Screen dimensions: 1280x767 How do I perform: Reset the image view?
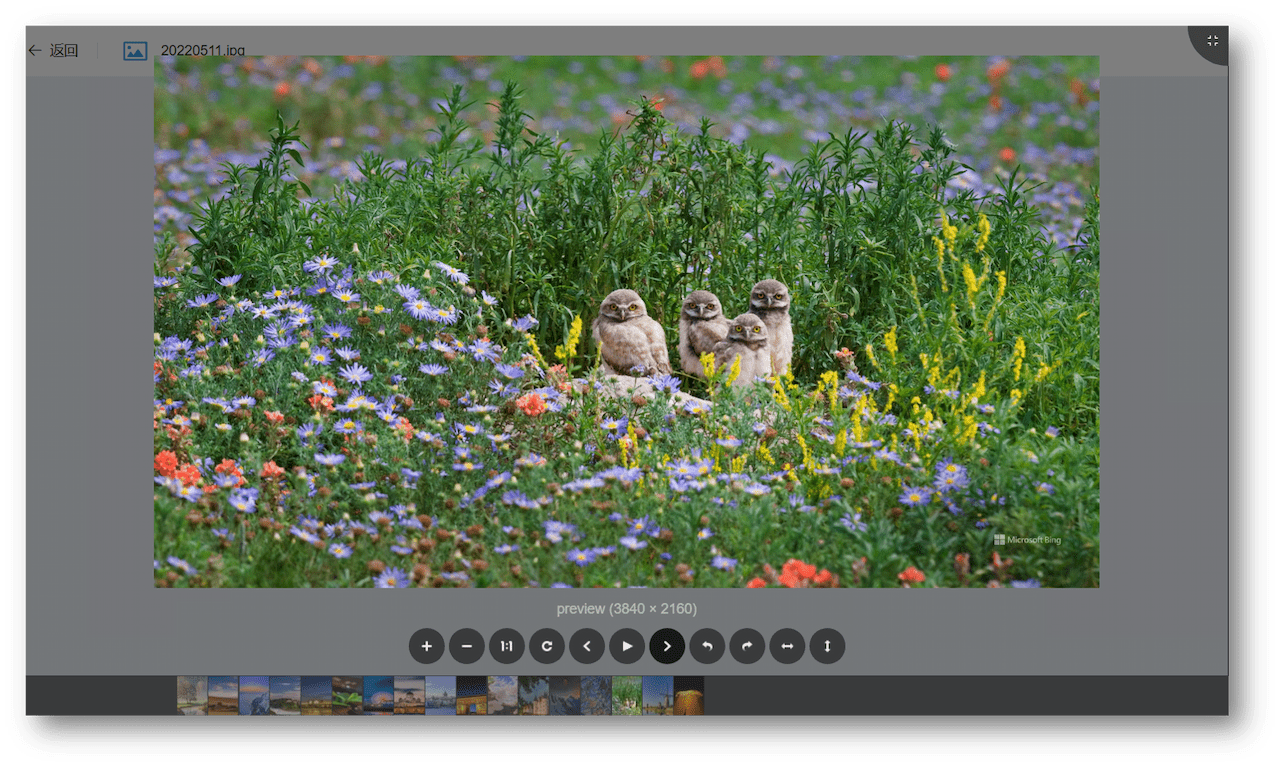tap(547, 646)
